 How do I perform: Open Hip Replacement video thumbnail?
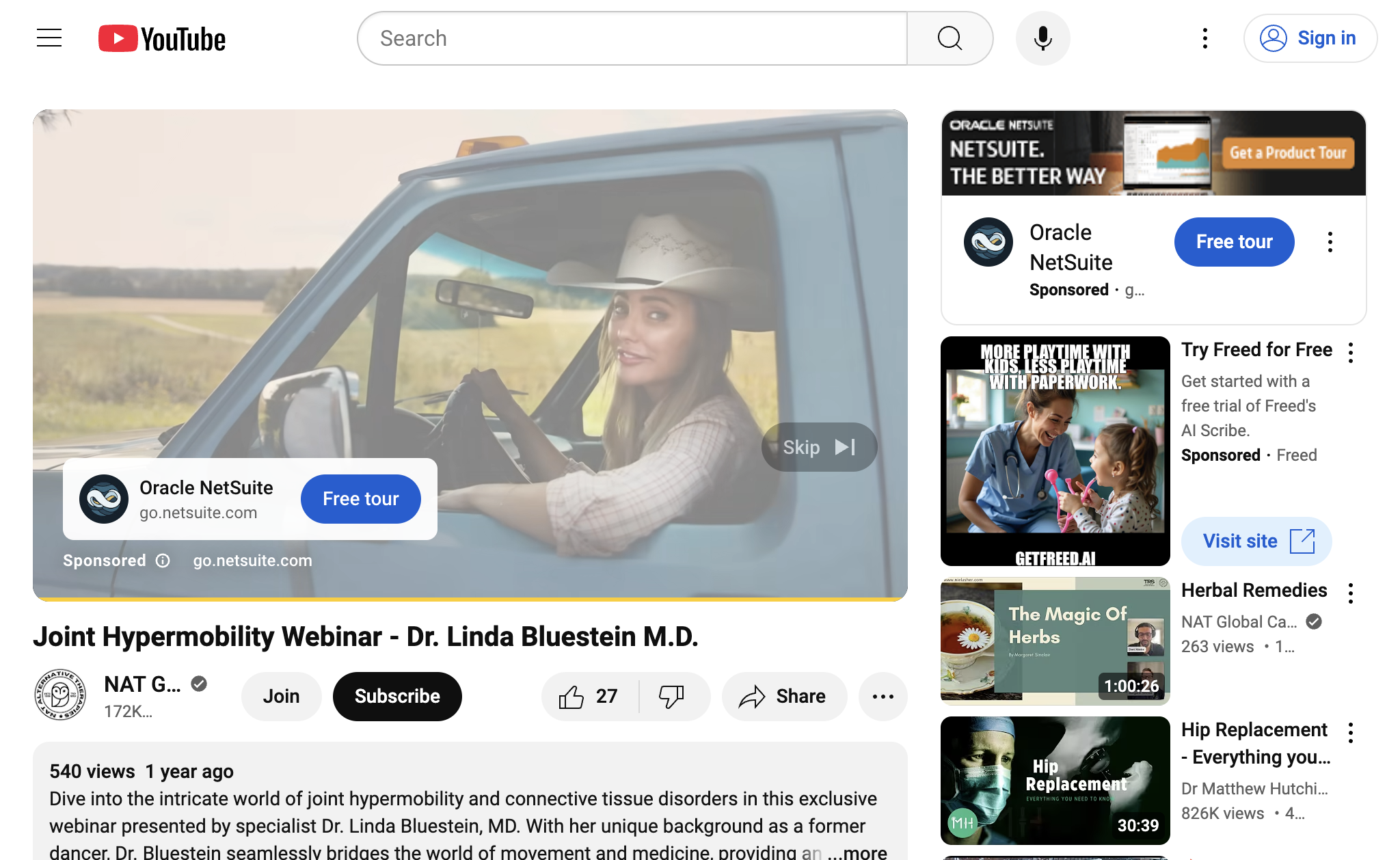[x=1055, y=781]
